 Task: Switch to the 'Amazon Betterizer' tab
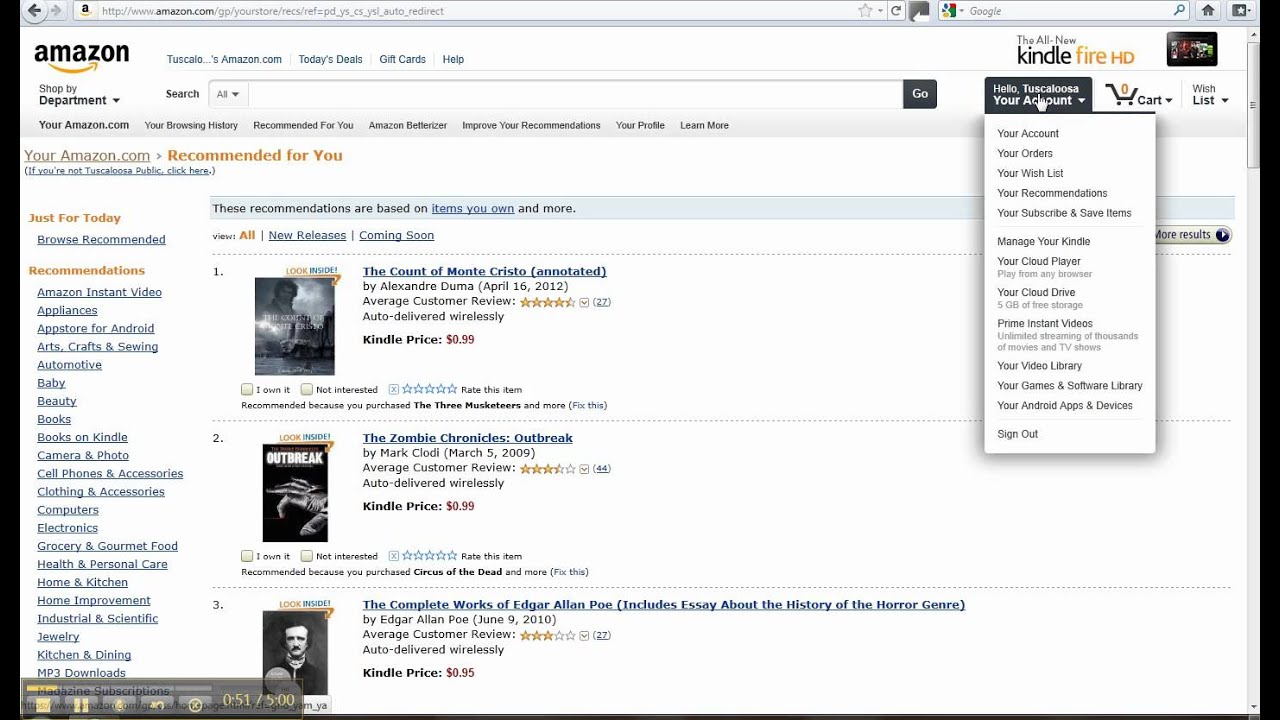coord(408,125)
